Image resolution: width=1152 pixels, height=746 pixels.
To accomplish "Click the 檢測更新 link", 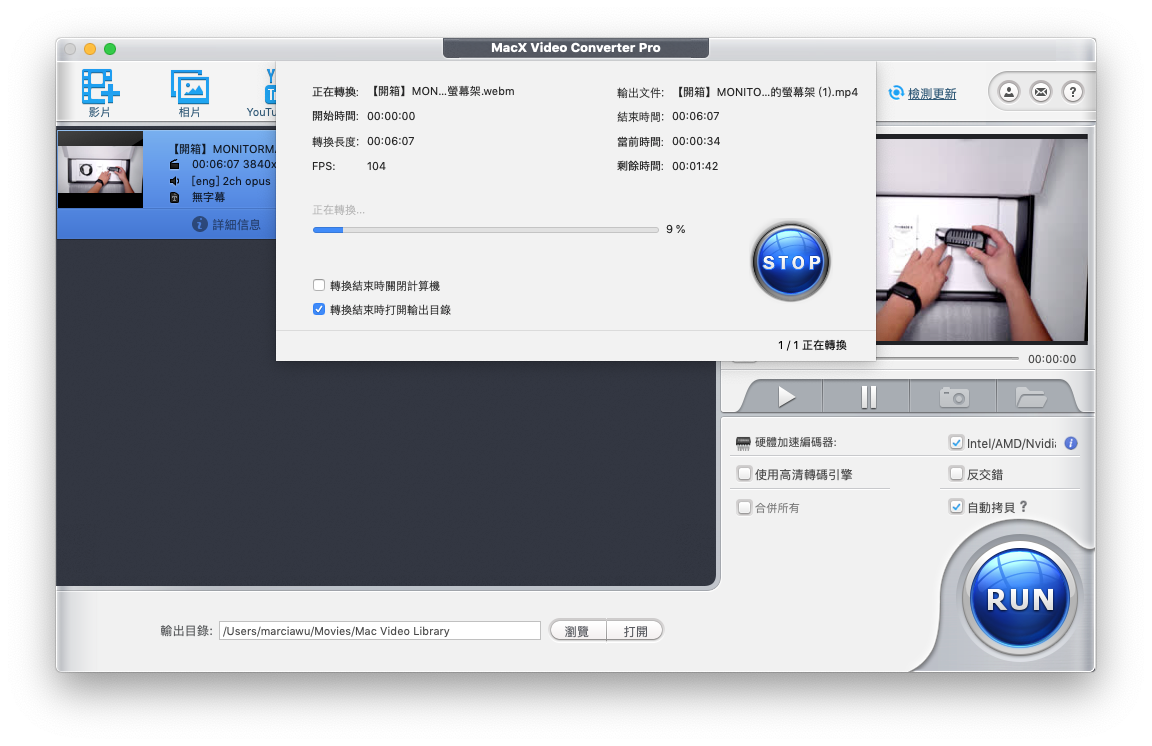I will (x=932, y=93).
